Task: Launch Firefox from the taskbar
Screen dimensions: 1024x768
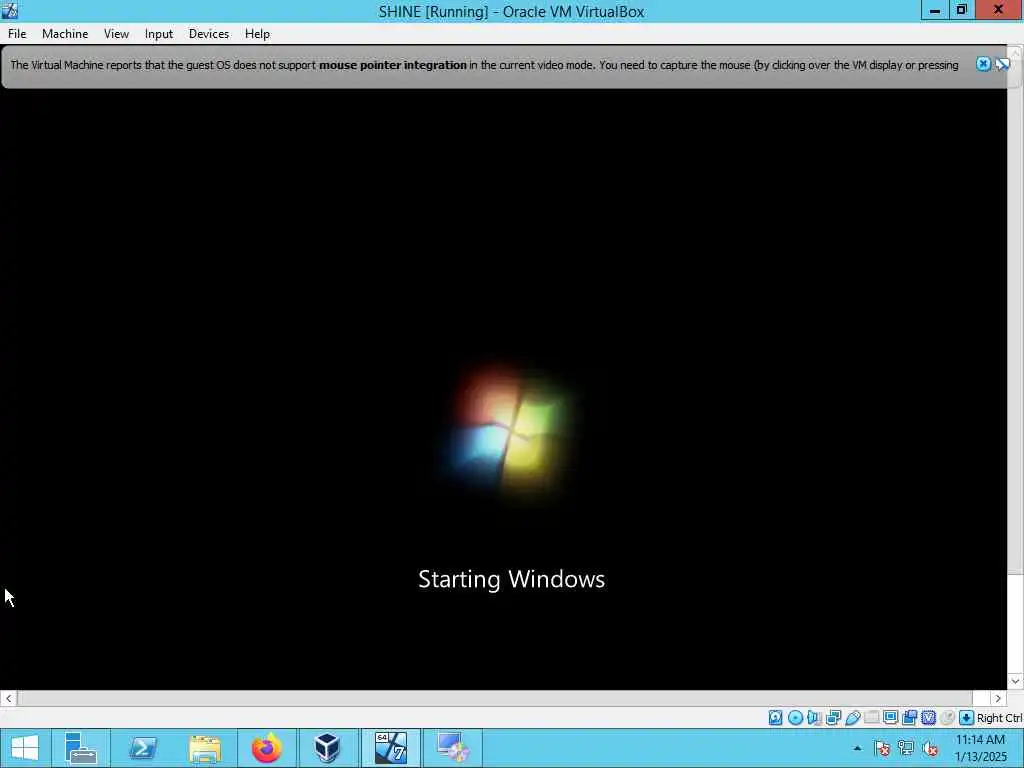Action: point(266,748)
